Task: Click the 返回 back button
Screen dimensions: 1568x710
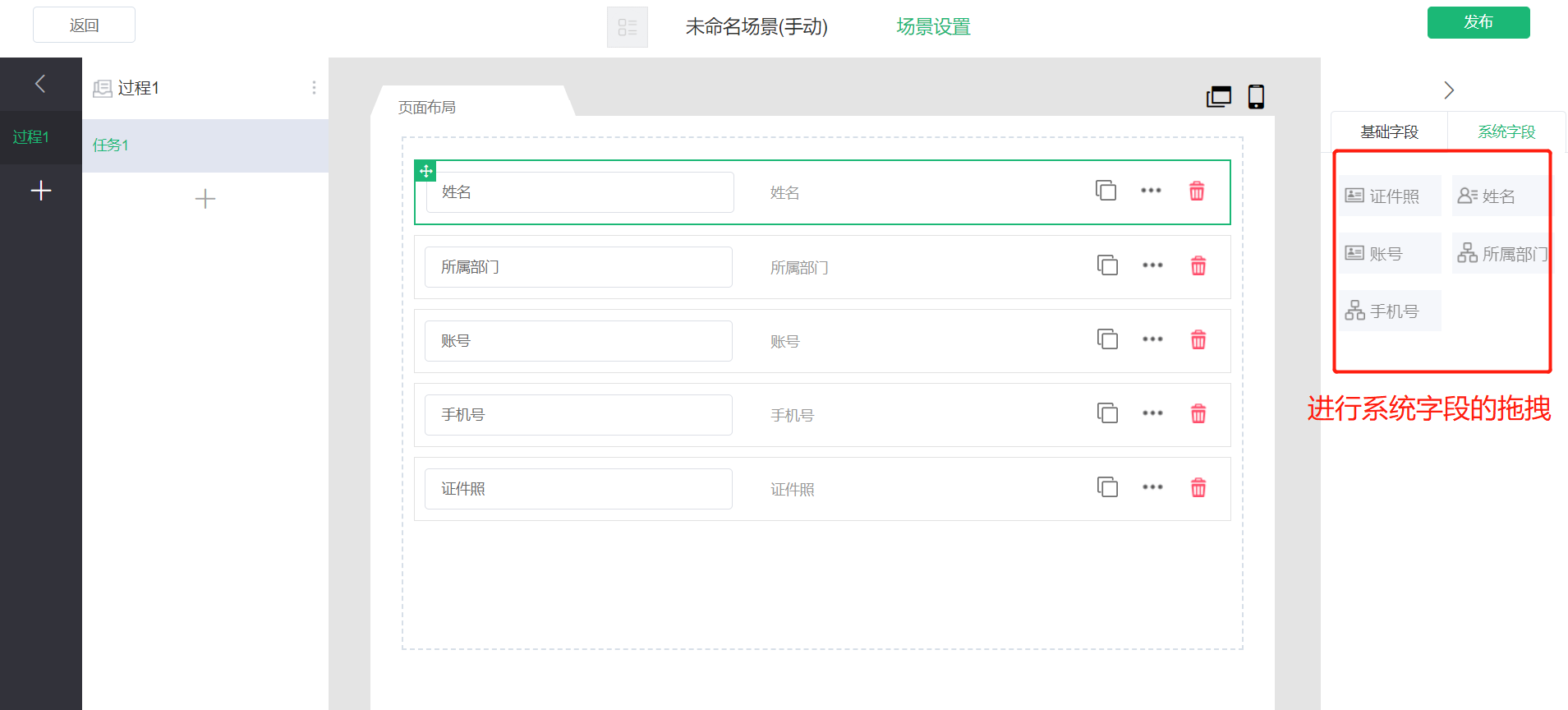Action: tap(84, 25)
